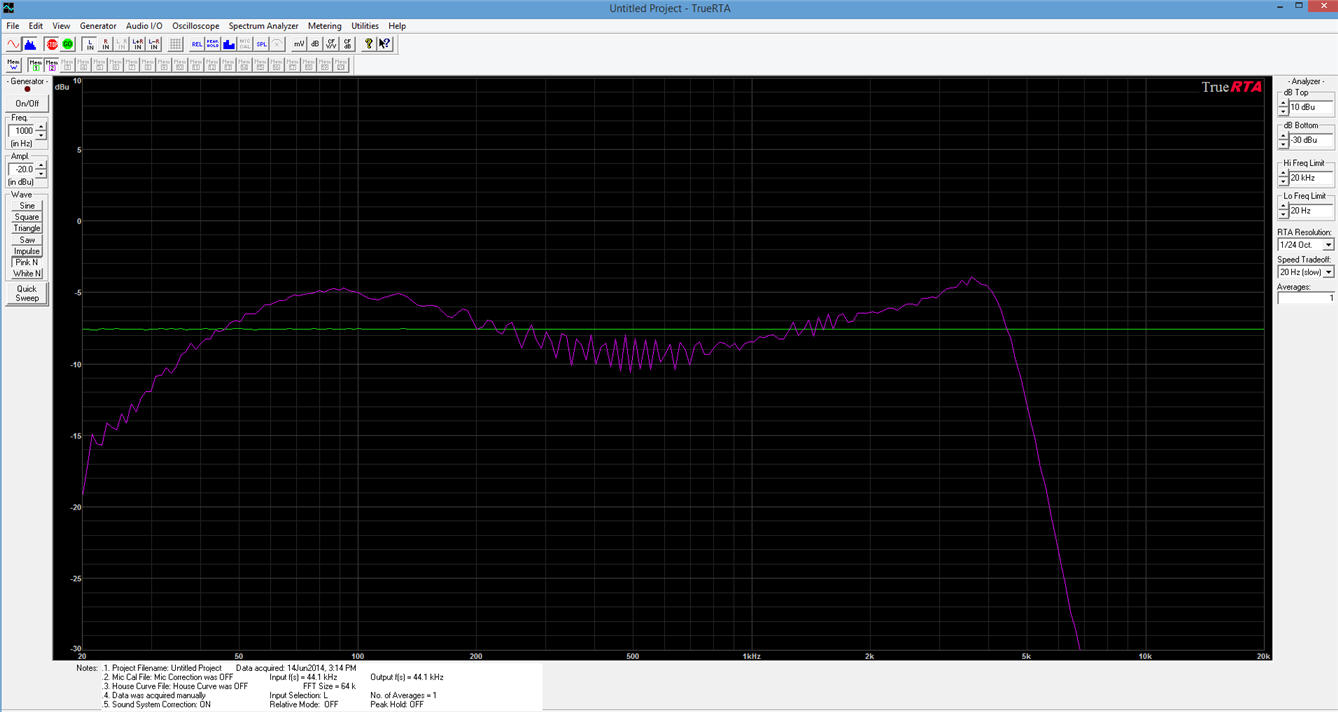This screenshot has width=1338, height=712.
Task: Select the CF dB crest factor icon
Action: pyautogui.click(x=347, y=44)
